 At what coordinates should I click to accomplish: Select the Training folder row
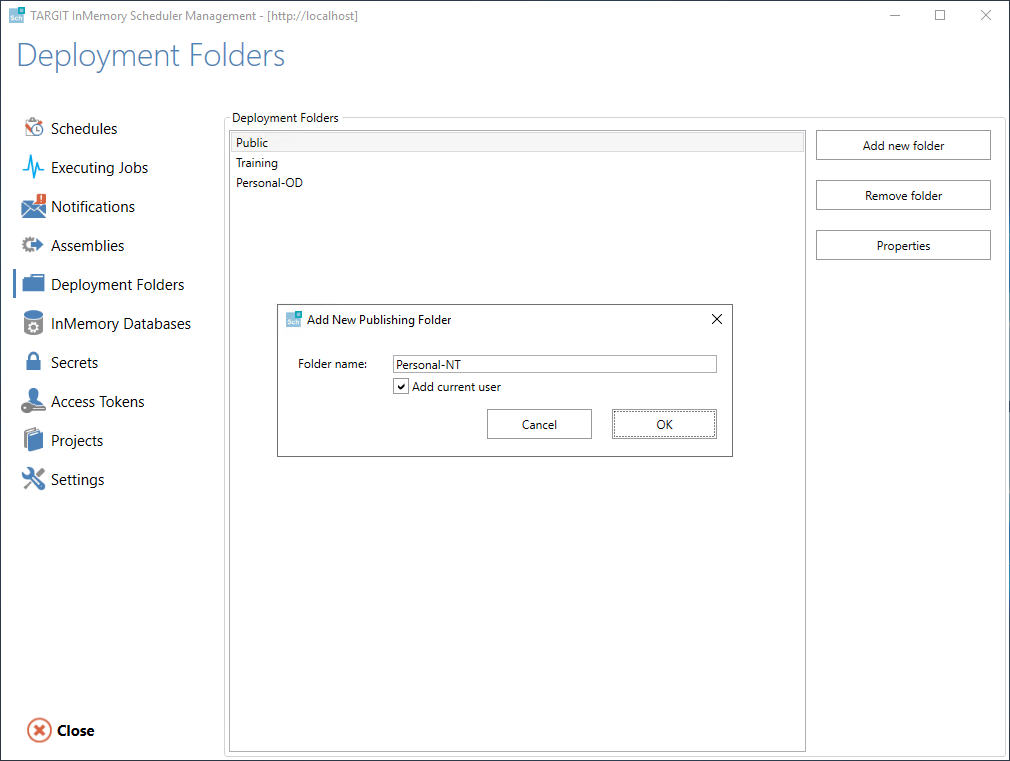point(517,162)
